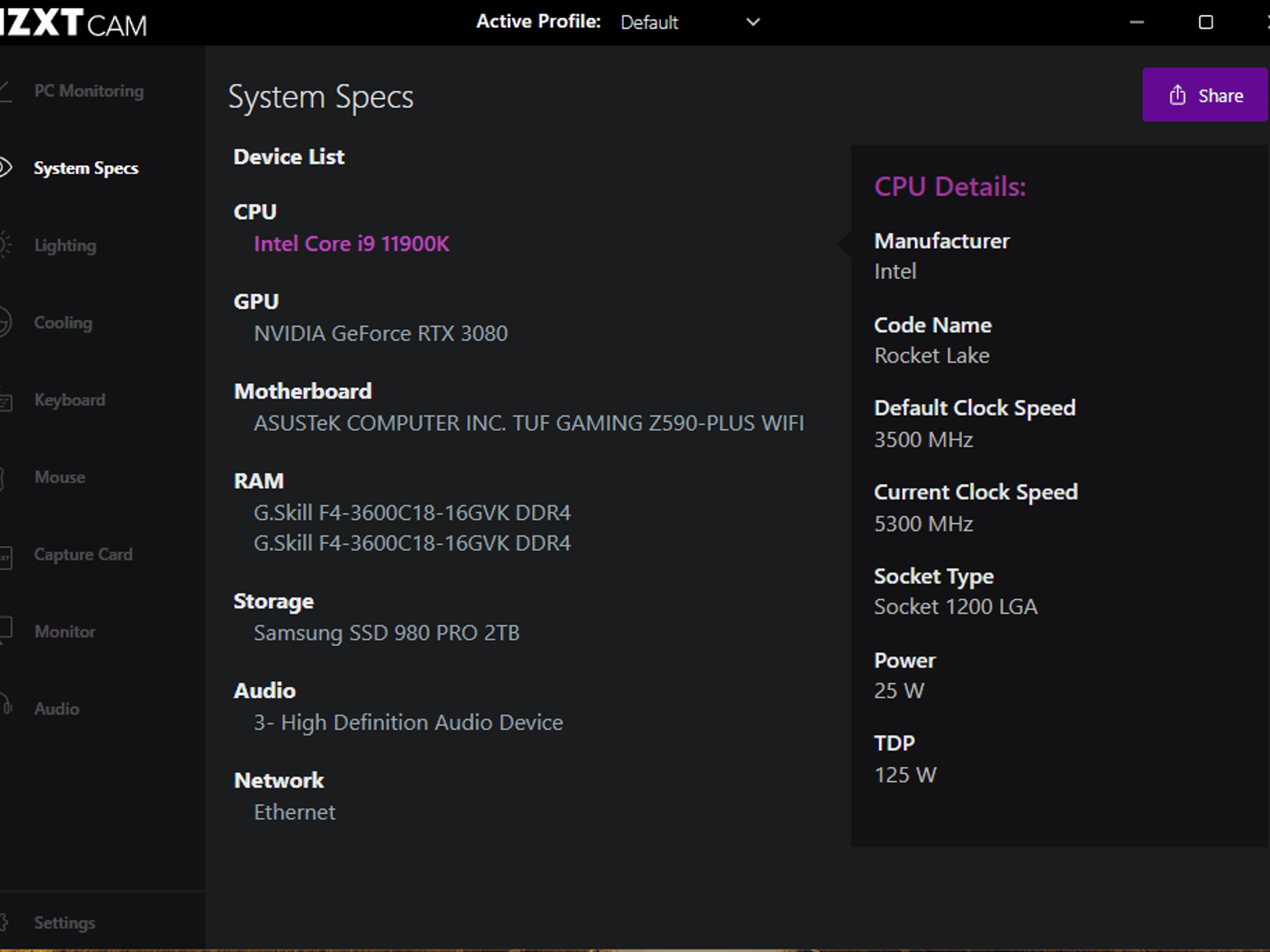Screen dimensions: 1270x952
Task: Click the Current Clock Speed label
Action: (976, 492)
